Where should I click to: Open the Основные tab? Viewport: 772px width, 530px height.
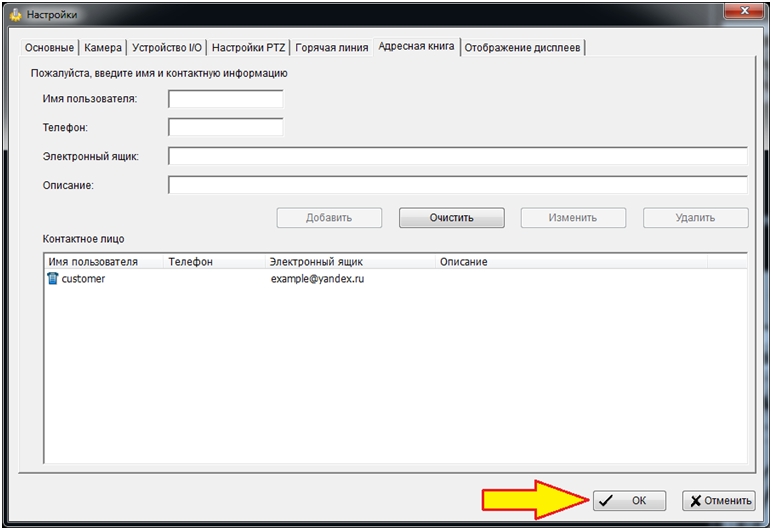pos(50,48)
